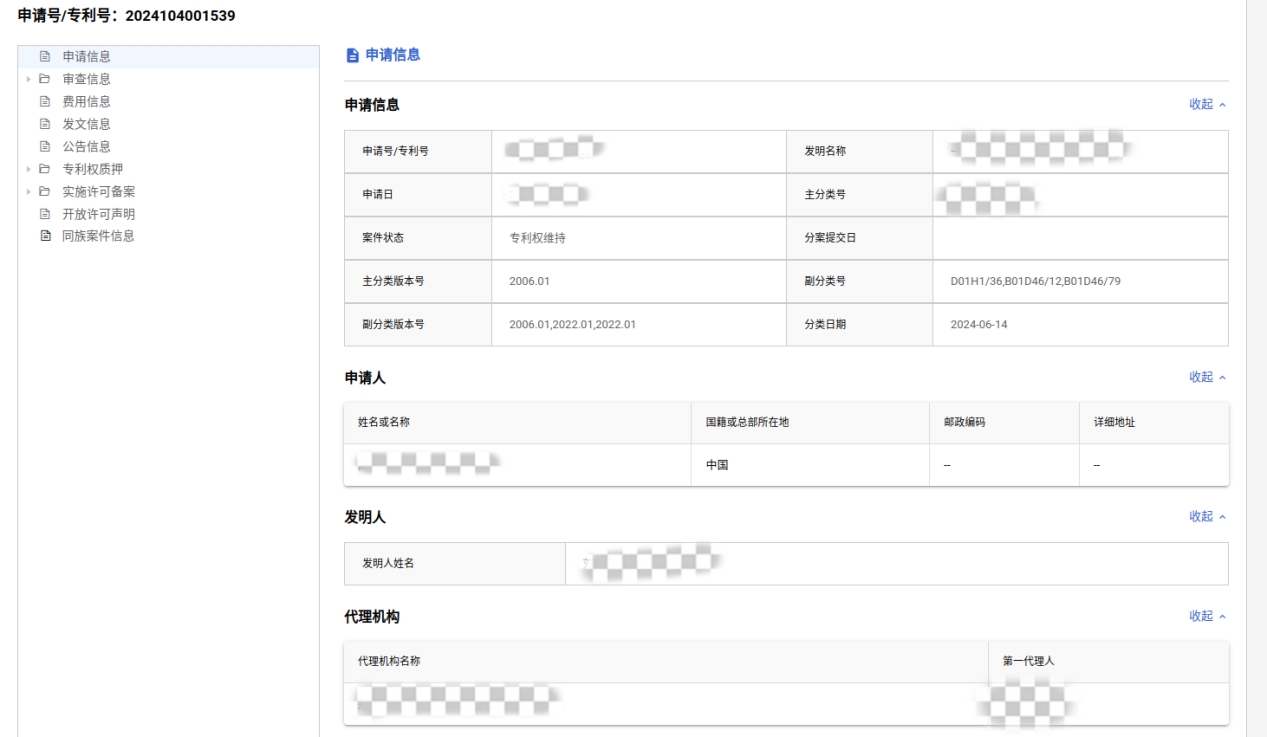Viewport: 1267px width, 737px height.
Task: Click the document icon beside 发文信息
Action: pos(44,124)
